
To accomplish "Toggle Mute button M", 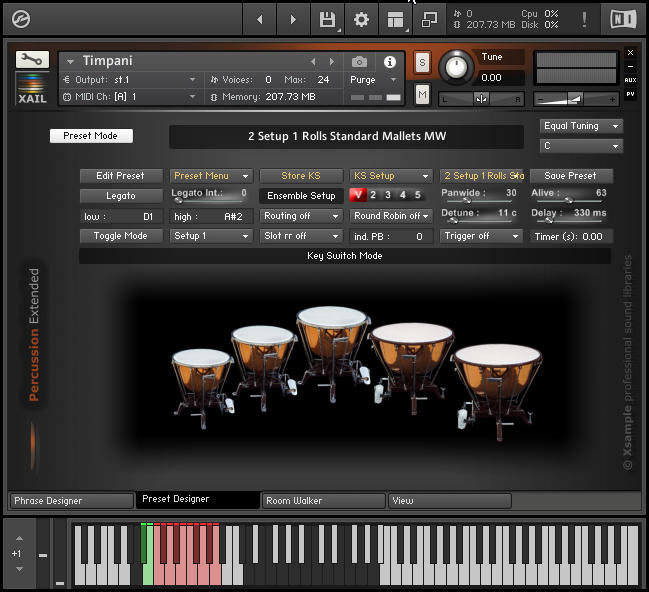I will [422, 95].
